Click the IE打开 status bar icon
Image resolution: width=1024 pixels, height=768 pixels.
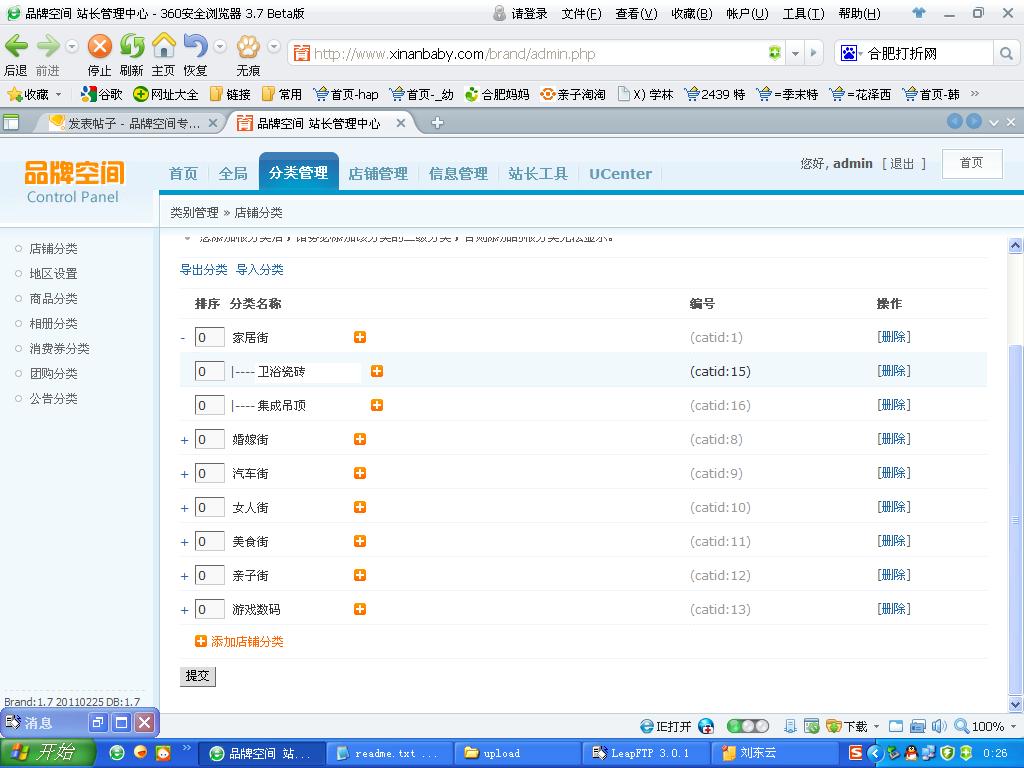665,726
